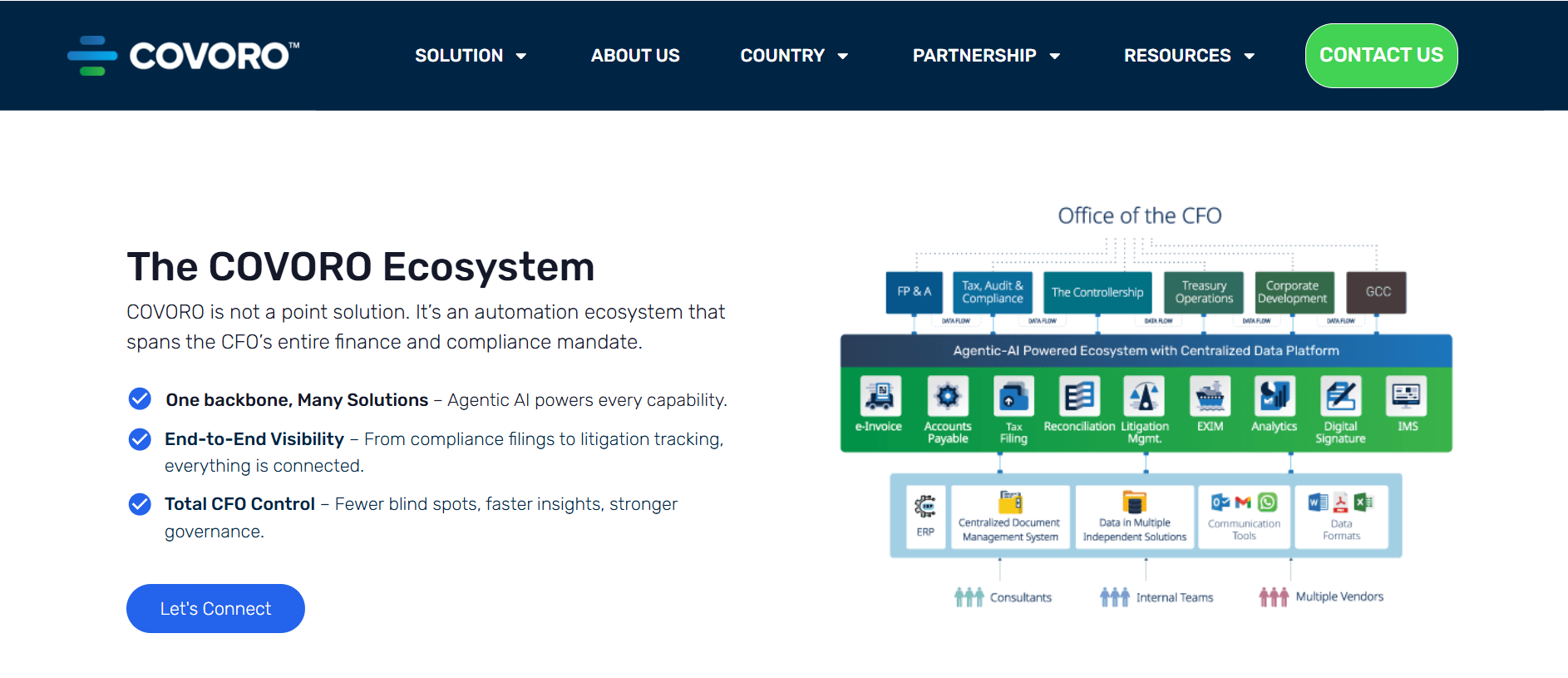This screenshot has height=678, width=1568.
Task: Click the 'End-to-End Visibility' text
Action: click(254, 439)
